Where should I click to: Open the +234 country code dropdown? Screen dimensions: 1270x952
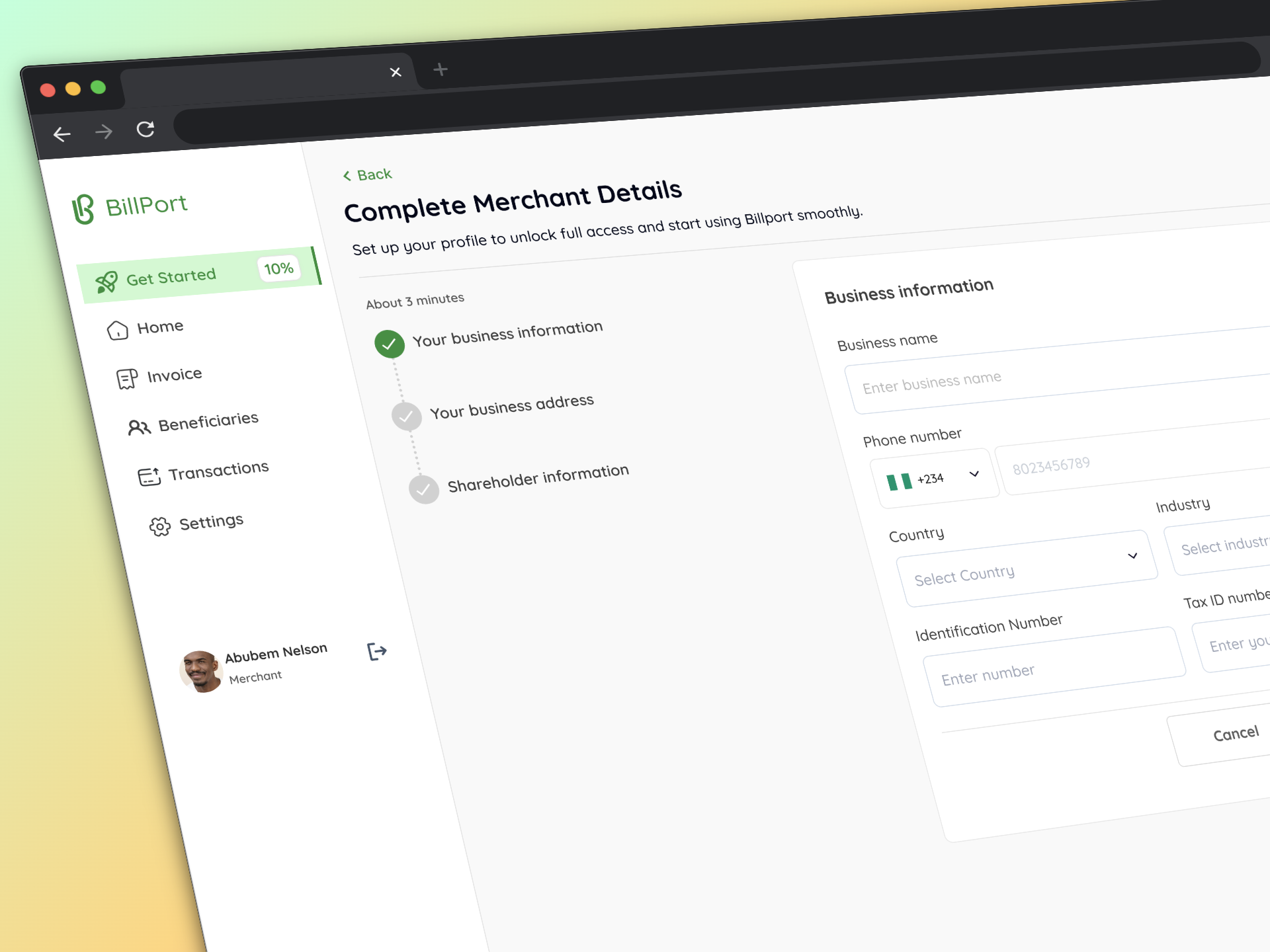(x=934, y=479)
